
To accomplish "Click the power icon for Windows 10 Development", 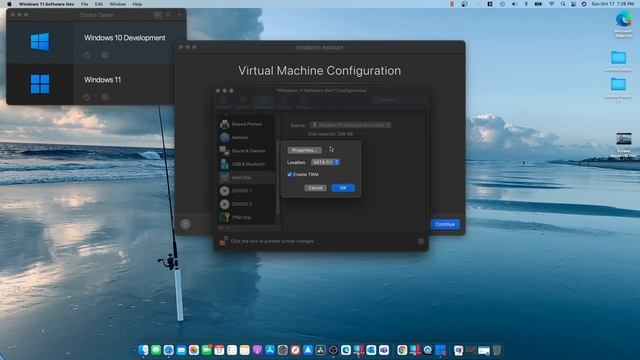I will tap(87, 55).
